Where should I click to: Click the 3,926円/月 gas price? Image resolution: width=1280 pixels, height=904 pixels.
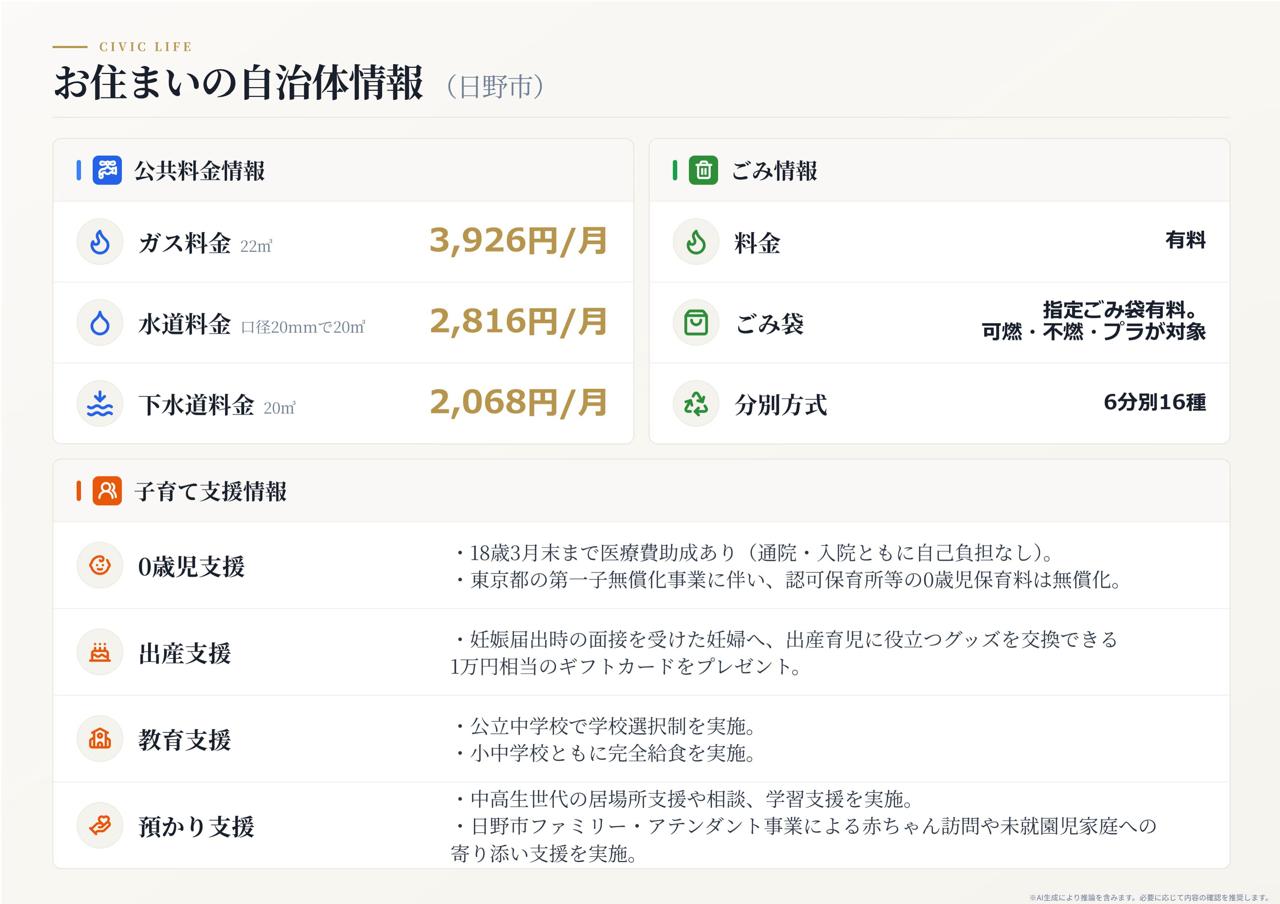(x=519, y=241)
